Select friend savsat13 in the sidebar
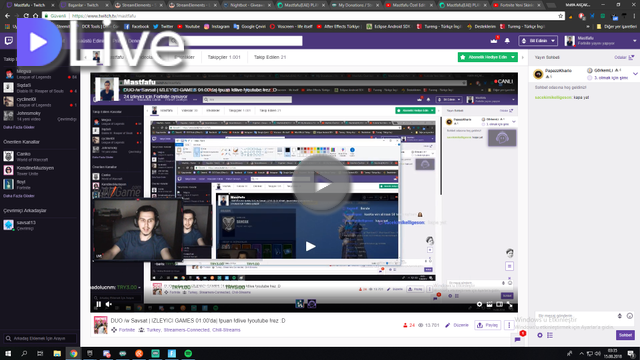The height and width of the screenshot is (360, 640). click(40, 225)
